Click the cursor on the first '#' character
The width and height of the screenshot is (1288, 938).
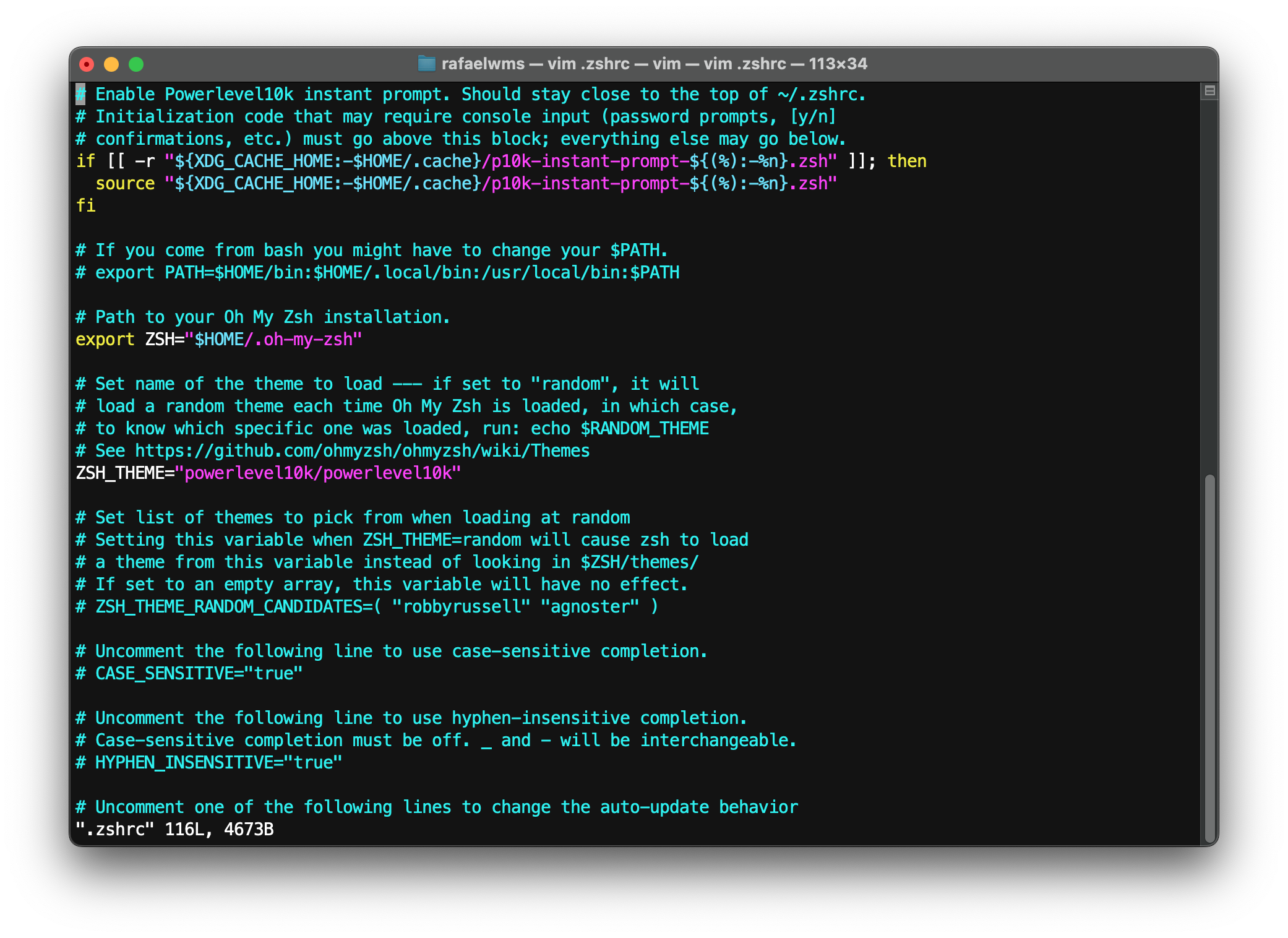[80, 94]
